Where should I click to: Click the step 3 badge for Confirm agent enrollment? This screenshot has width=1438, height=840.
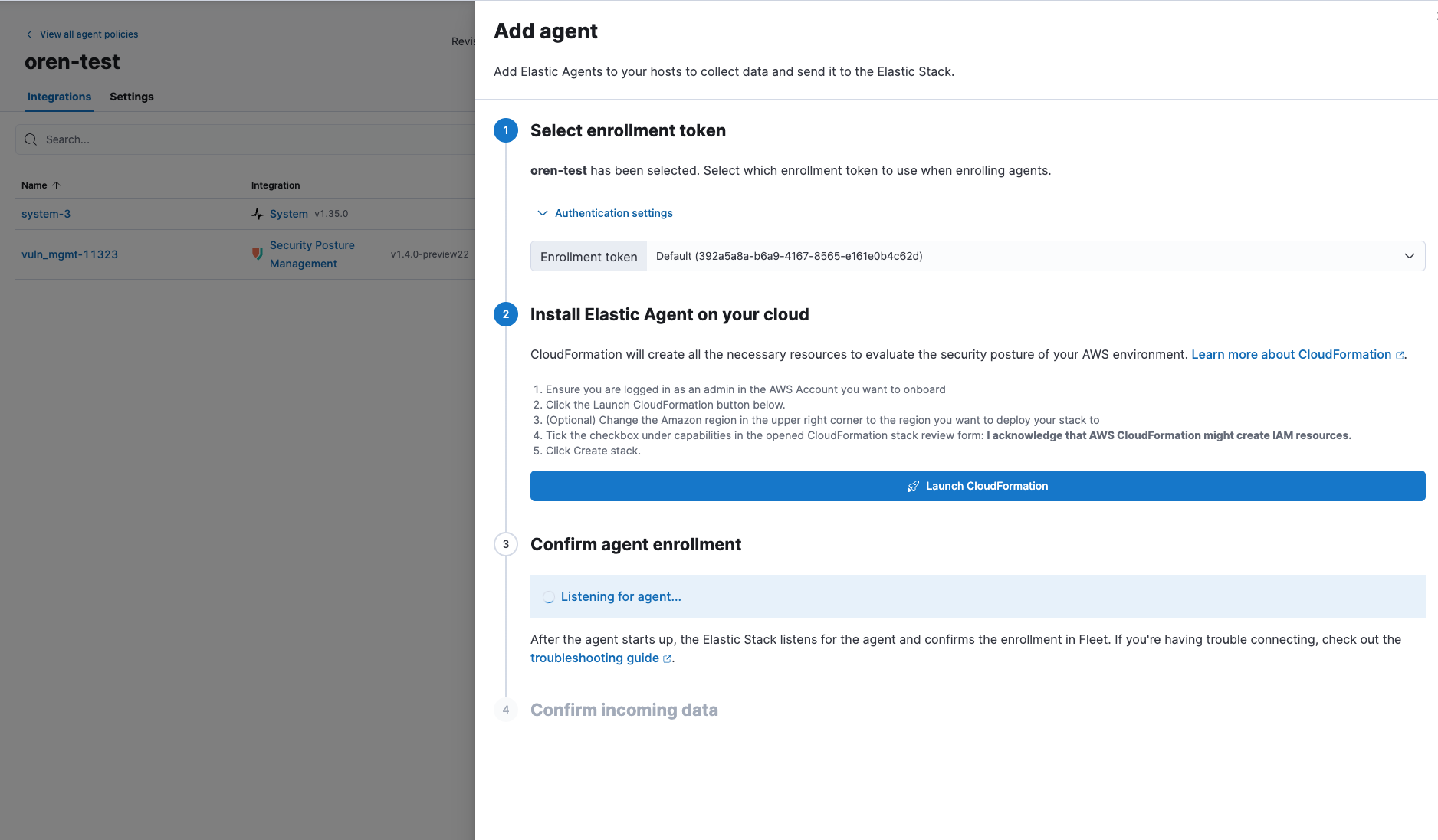505,544
